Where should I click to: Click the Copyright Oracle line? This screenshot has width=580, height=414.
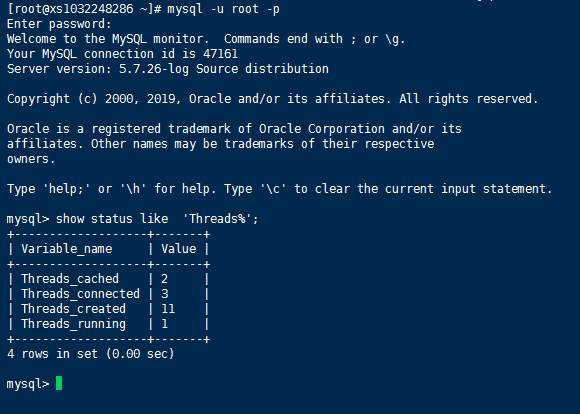272,99
